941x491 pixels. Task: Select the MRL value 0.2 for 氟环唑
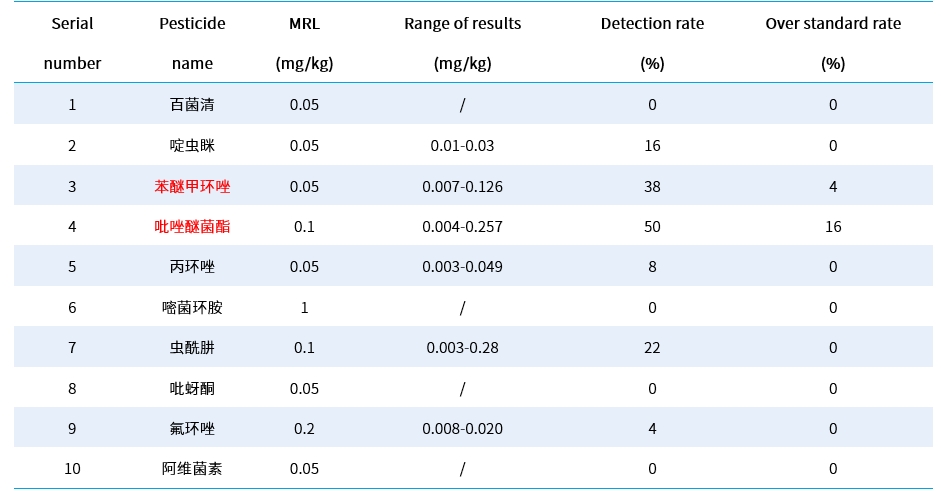(304, 429)
